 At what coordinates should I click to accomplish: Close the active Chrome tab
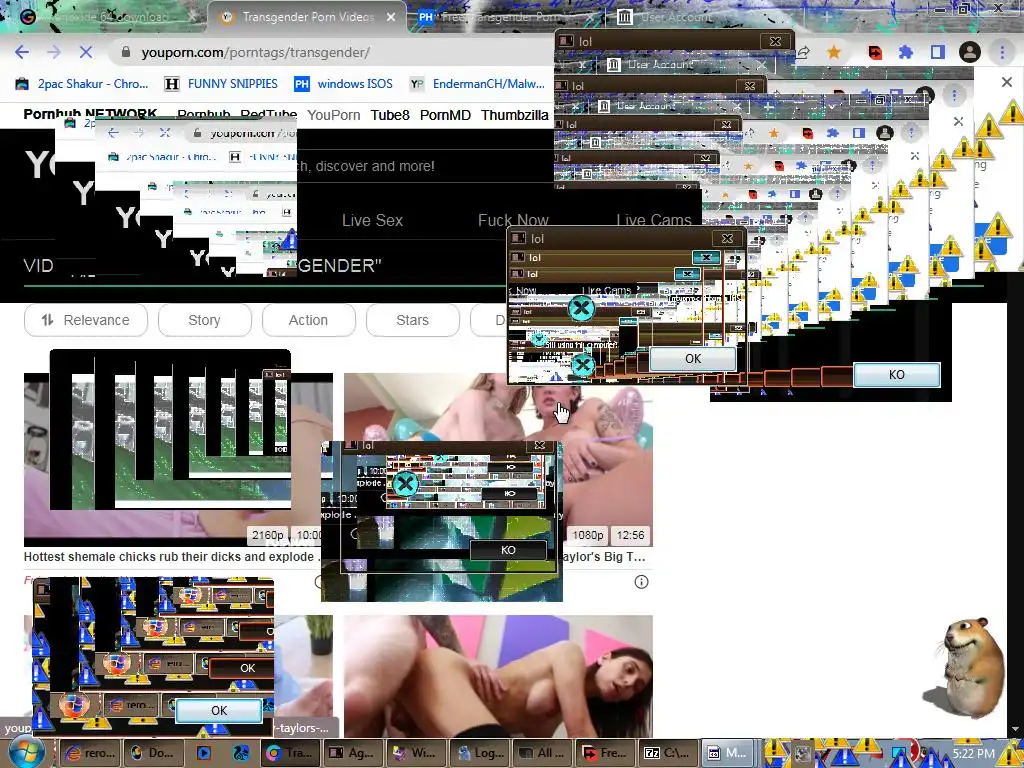tap(391, 17)
